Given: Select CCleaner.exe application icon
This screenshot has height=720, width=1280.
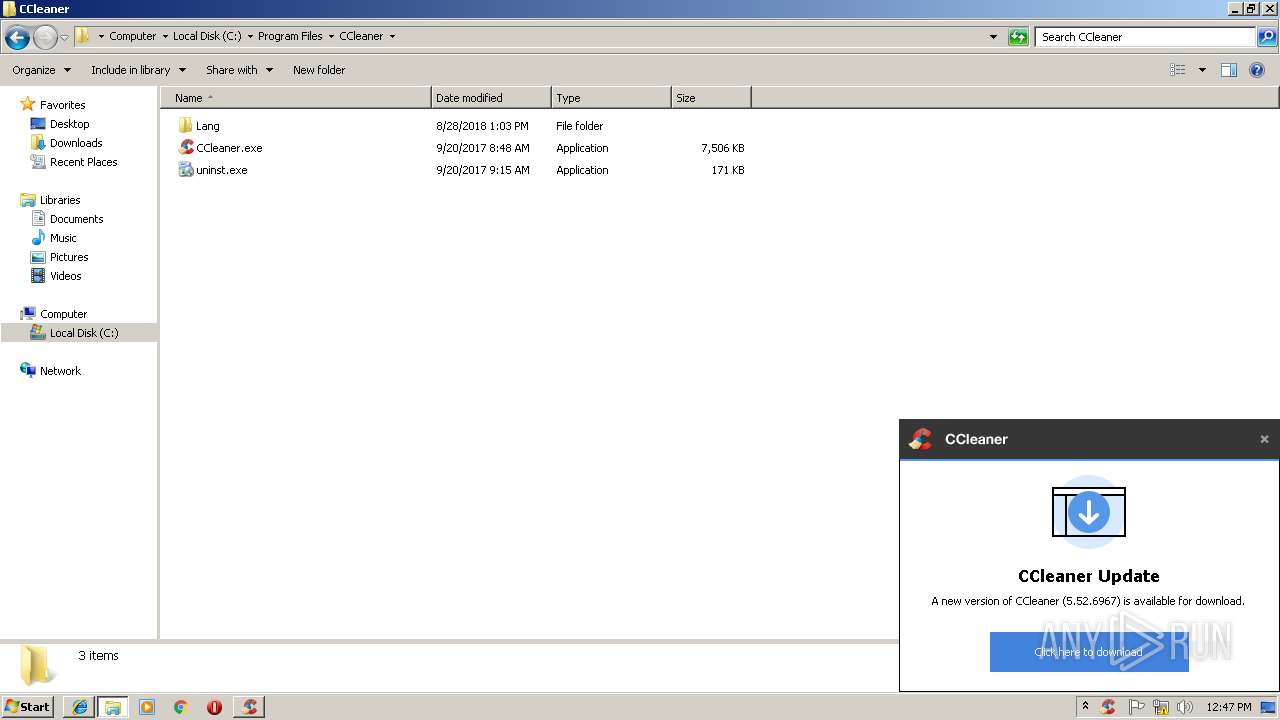Looking at the screenshot, I should [x=185, y=148].
